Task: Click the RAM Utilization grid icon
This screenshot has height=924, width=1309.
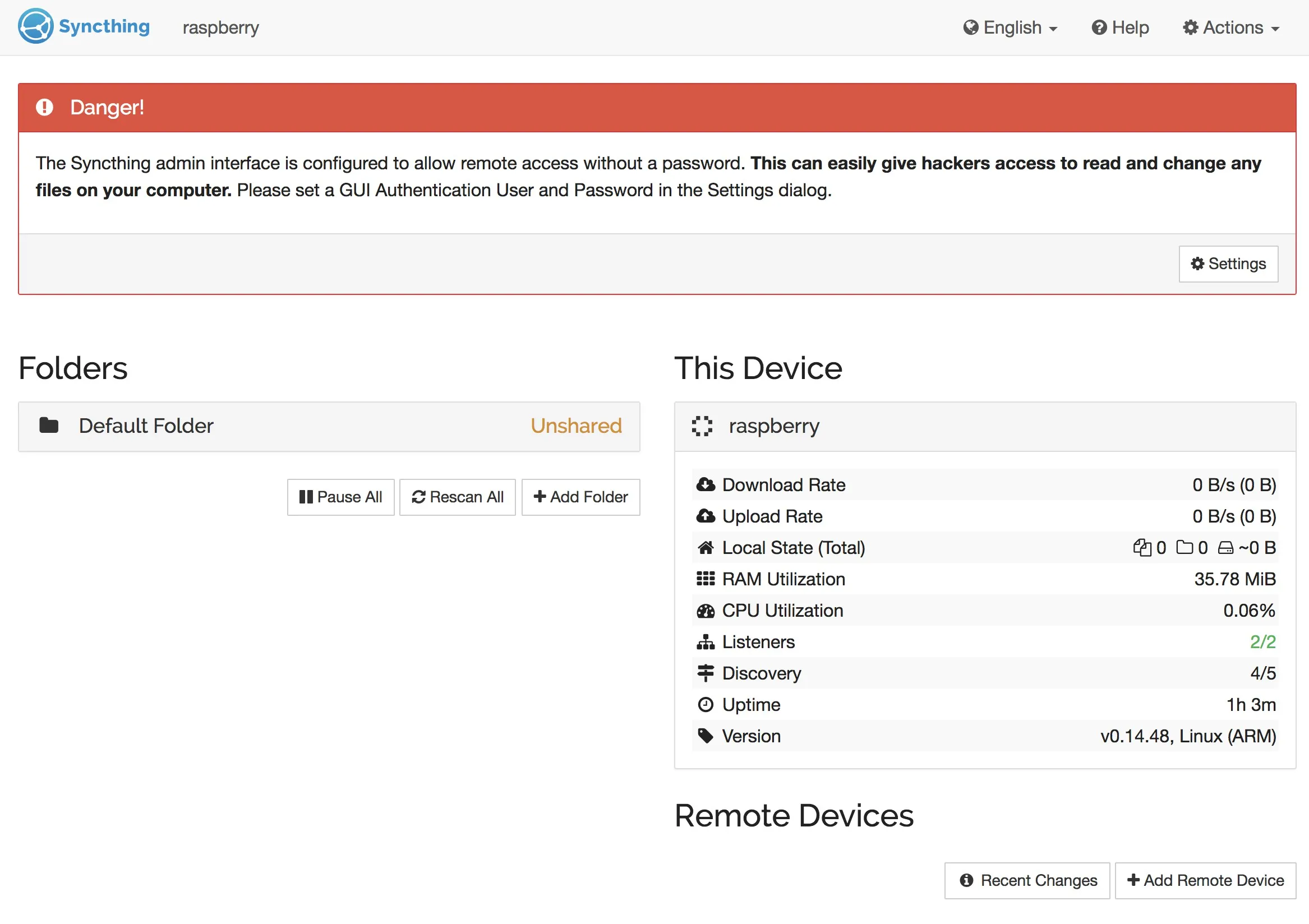Action: click(x=705, y=579)
